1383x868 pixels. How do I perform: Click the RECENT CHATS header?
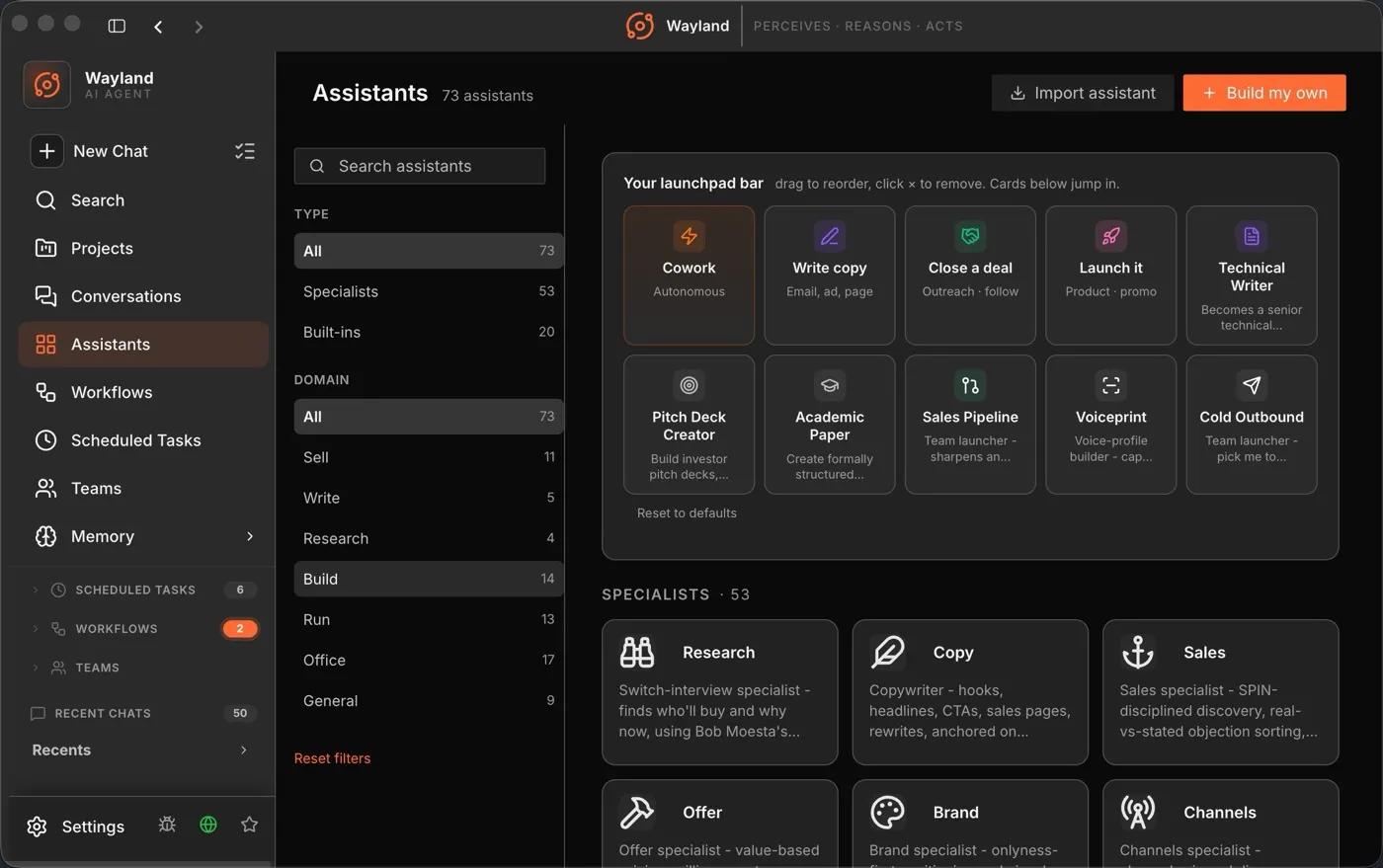pyautogui.click(x=103, y=713)
